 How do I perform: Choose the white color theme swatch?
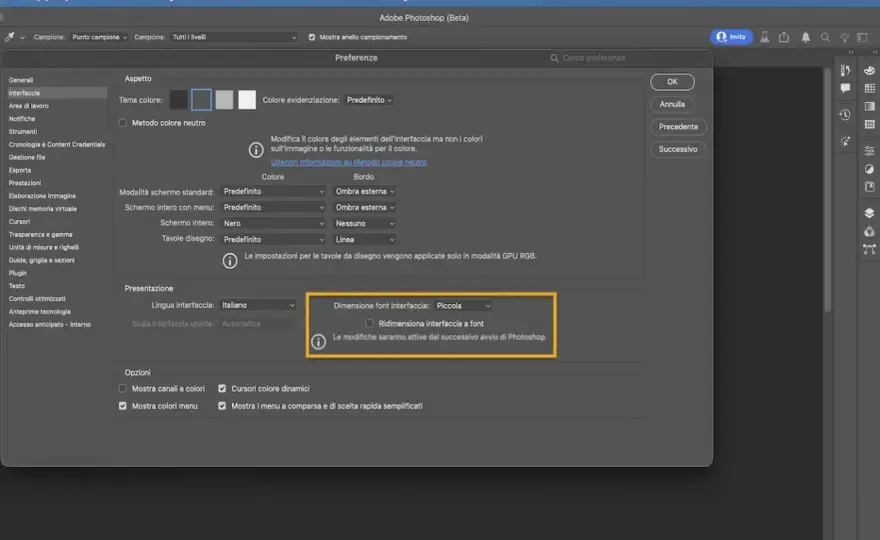click(247, 100)
